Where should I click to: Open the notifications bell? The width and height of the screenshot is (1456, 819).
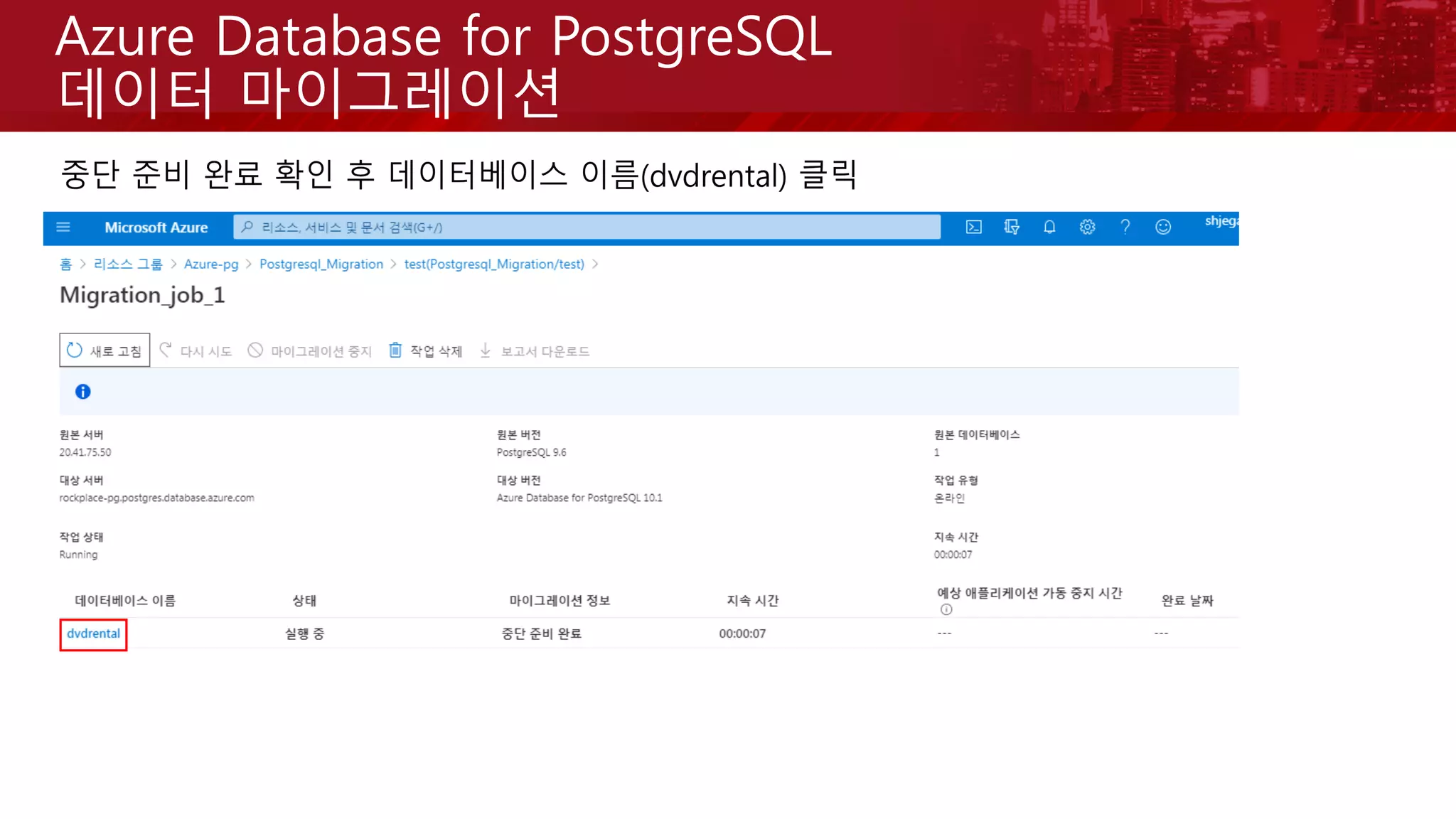1049,227
